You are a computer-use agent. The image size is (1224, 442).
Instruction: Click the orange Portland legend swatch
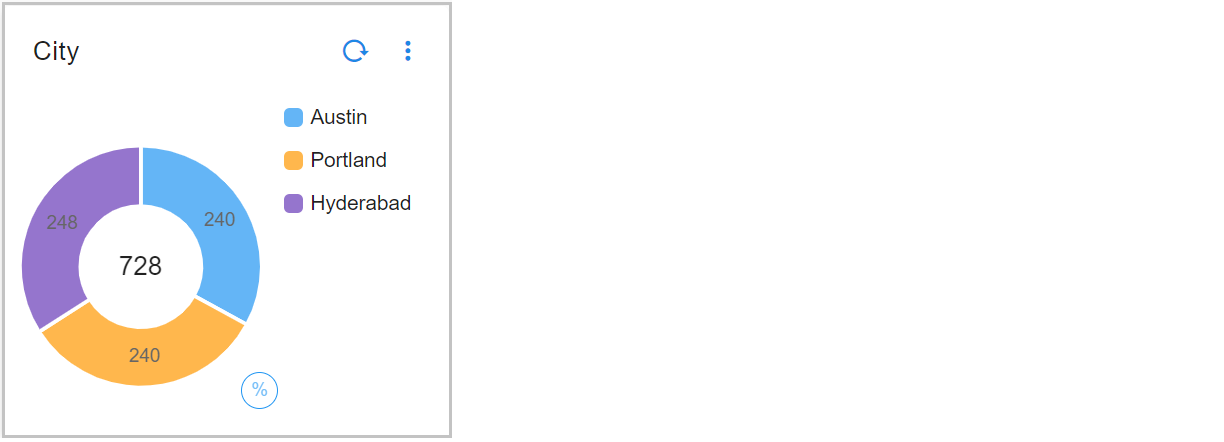click(x=293, y=161)
